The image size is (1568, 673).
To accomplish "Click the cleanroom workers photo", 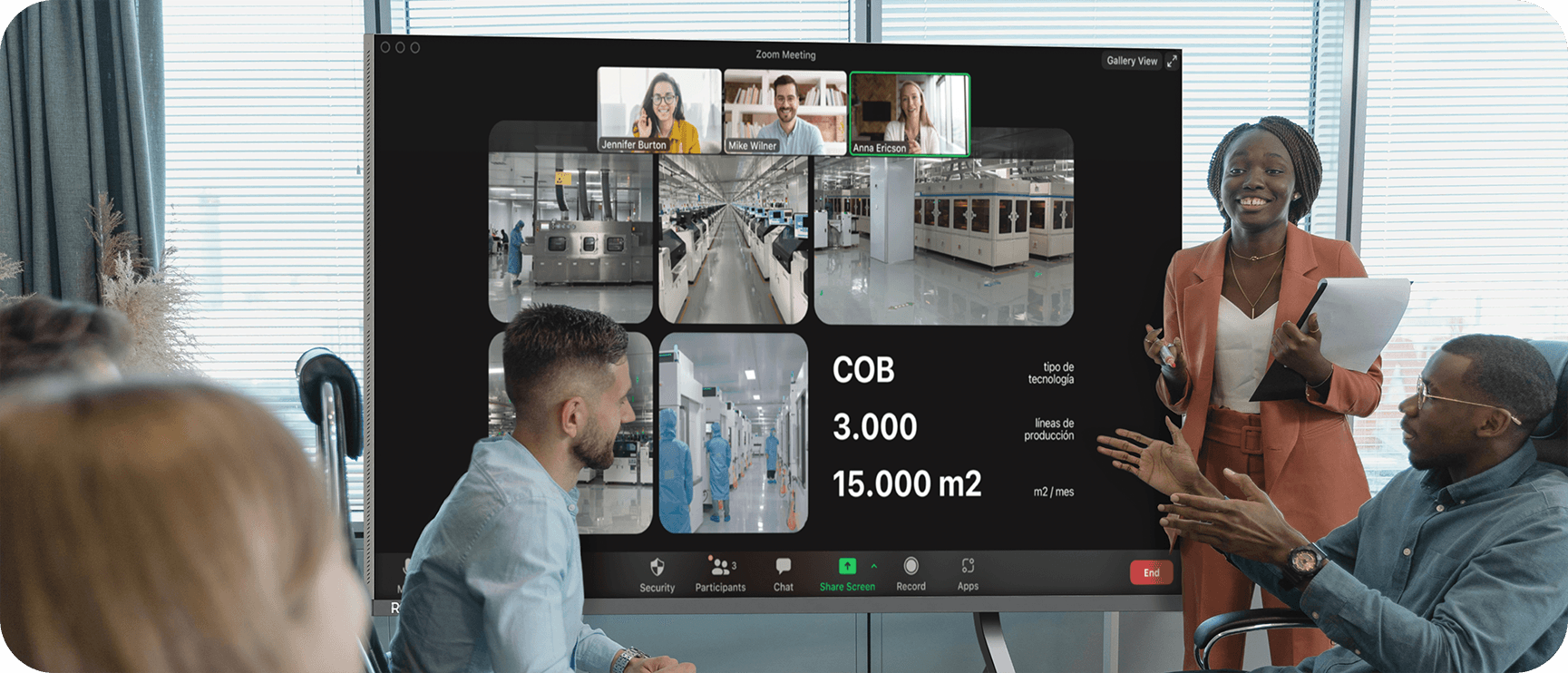I will pyautogui.click(x=733, y=433).
